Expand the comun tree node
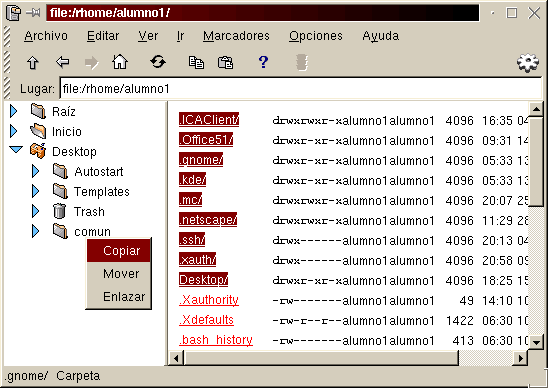This screenshot has width=548, height=388. pyautogui.click(x=35, y=231)
